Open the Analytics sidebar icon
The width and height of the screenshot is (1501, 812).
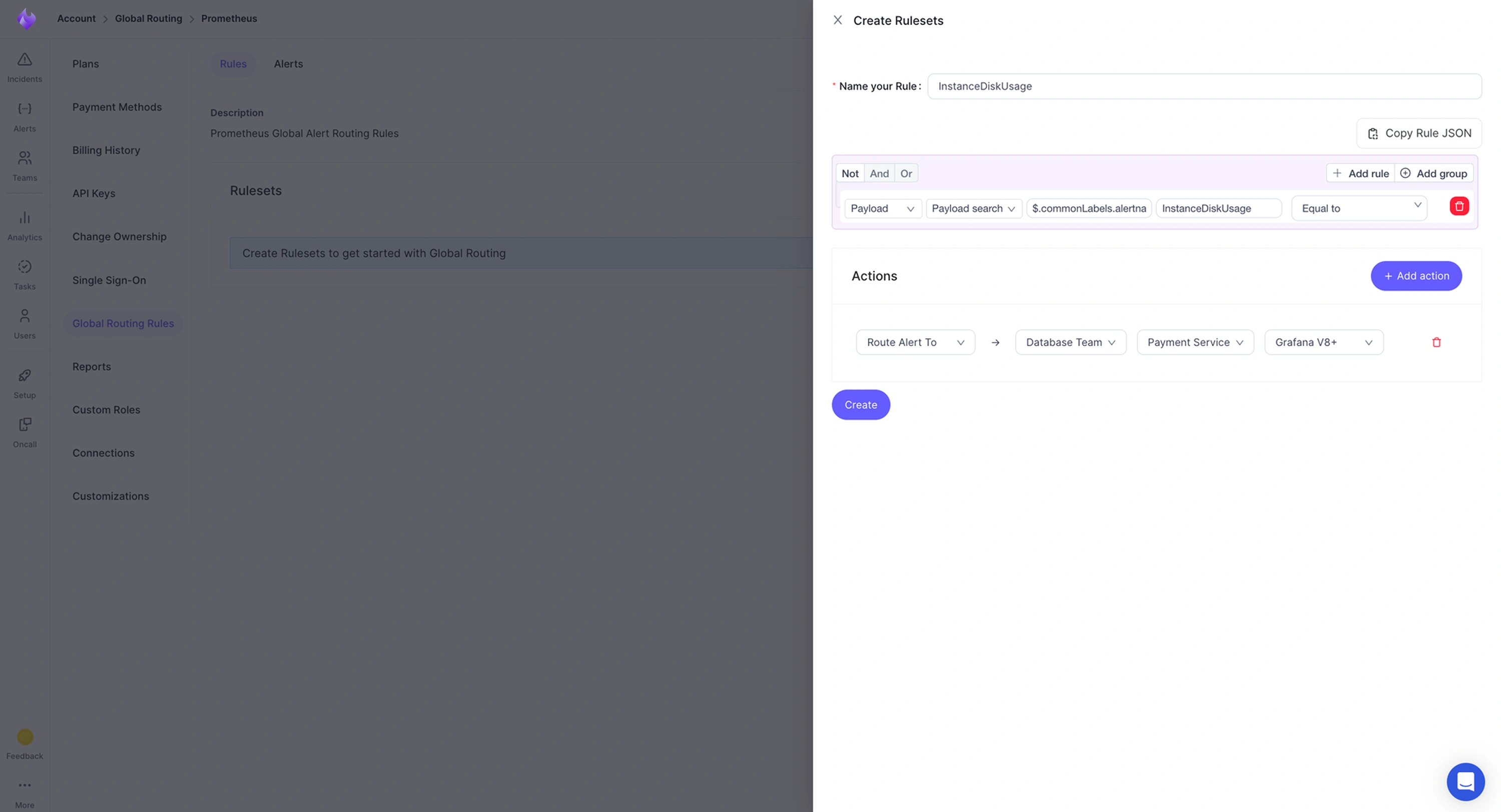(x=25, y=225)
